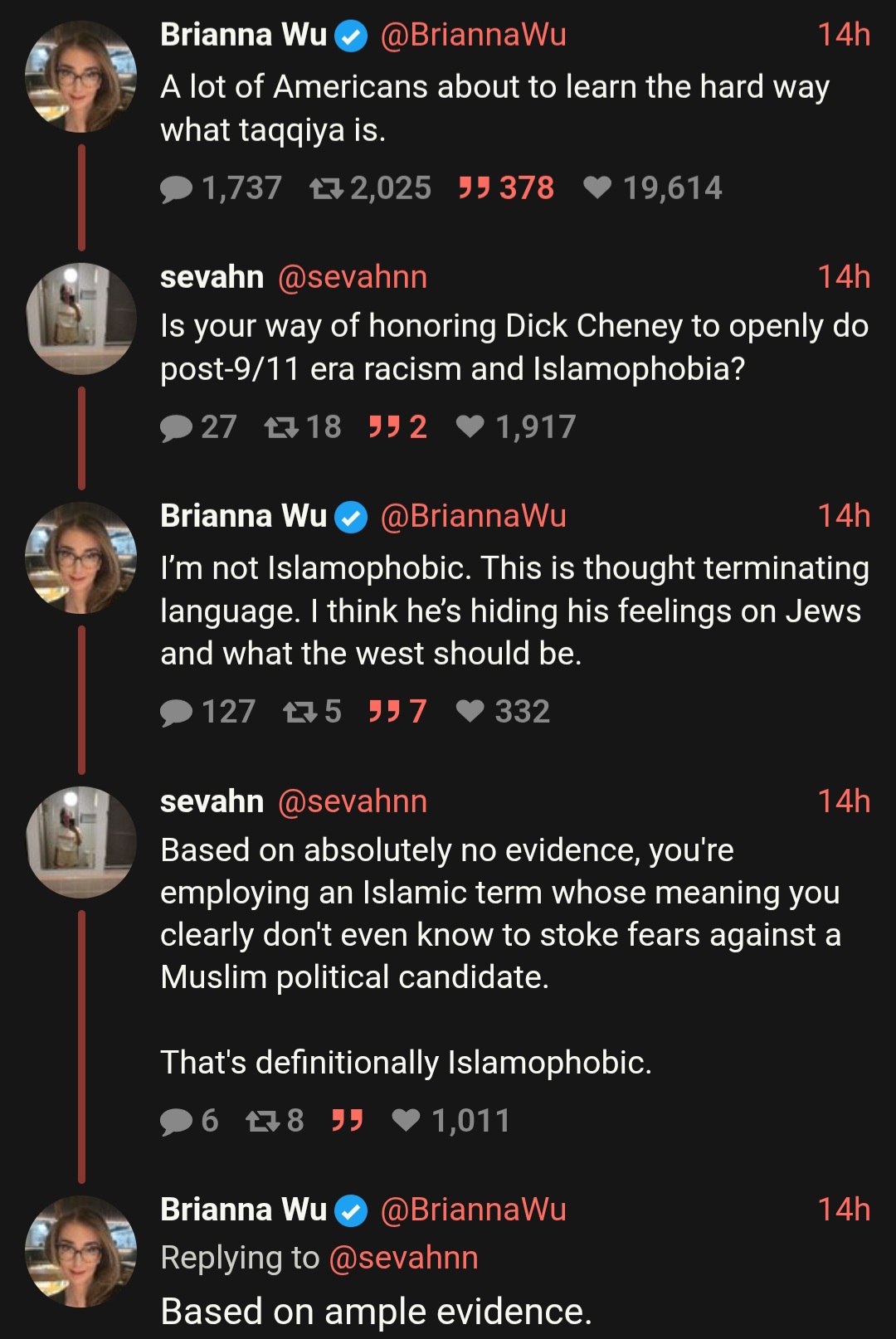Like sevahn's tweet with 1,011 likes
This screenshot has height=1339, width=896.
[x=407, y=1120]
